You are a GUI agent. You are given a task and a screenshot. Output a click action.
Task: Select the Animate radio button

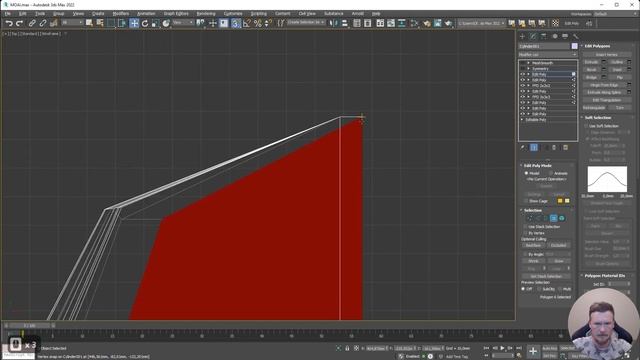(551, 173)
